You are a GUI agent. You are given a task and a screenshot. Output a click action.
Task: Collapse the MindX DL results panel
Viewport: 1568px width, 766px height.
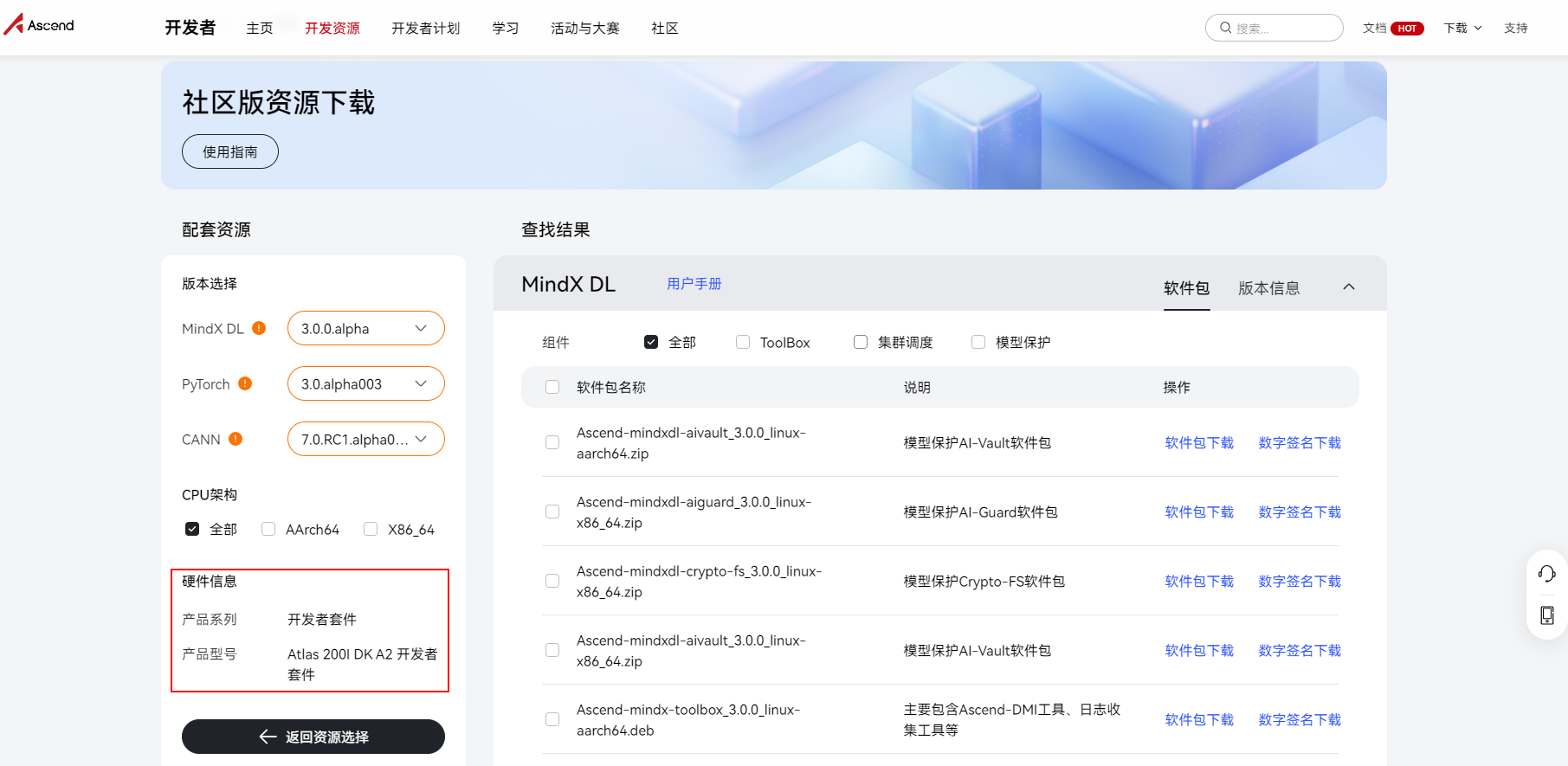[1349, 286]
